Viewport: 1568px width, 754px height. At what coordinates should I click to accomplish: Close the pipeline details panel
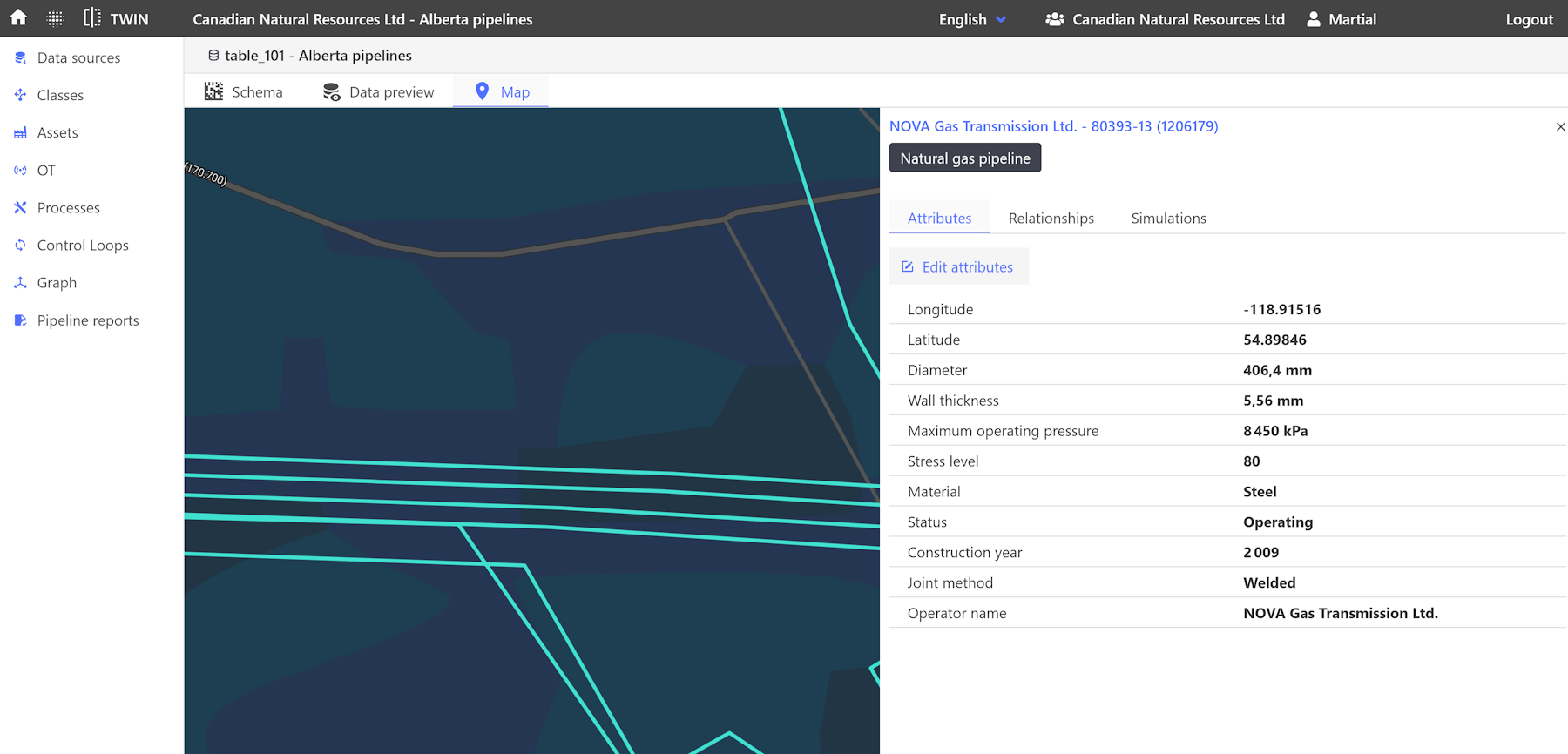click(x=1560, y=127)
